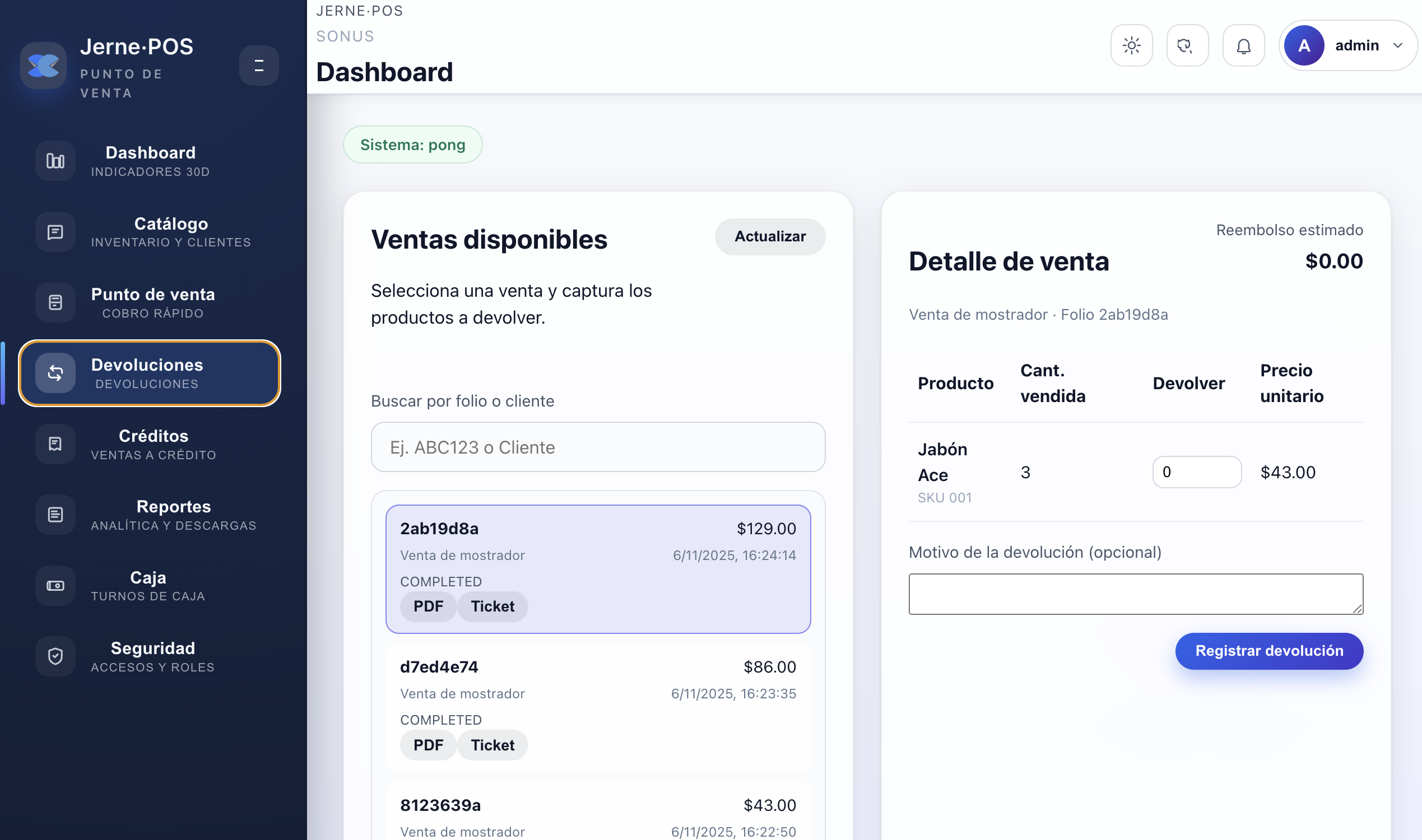Click the Actualizar refresh button
The image size is (1422, 840).
770,237
